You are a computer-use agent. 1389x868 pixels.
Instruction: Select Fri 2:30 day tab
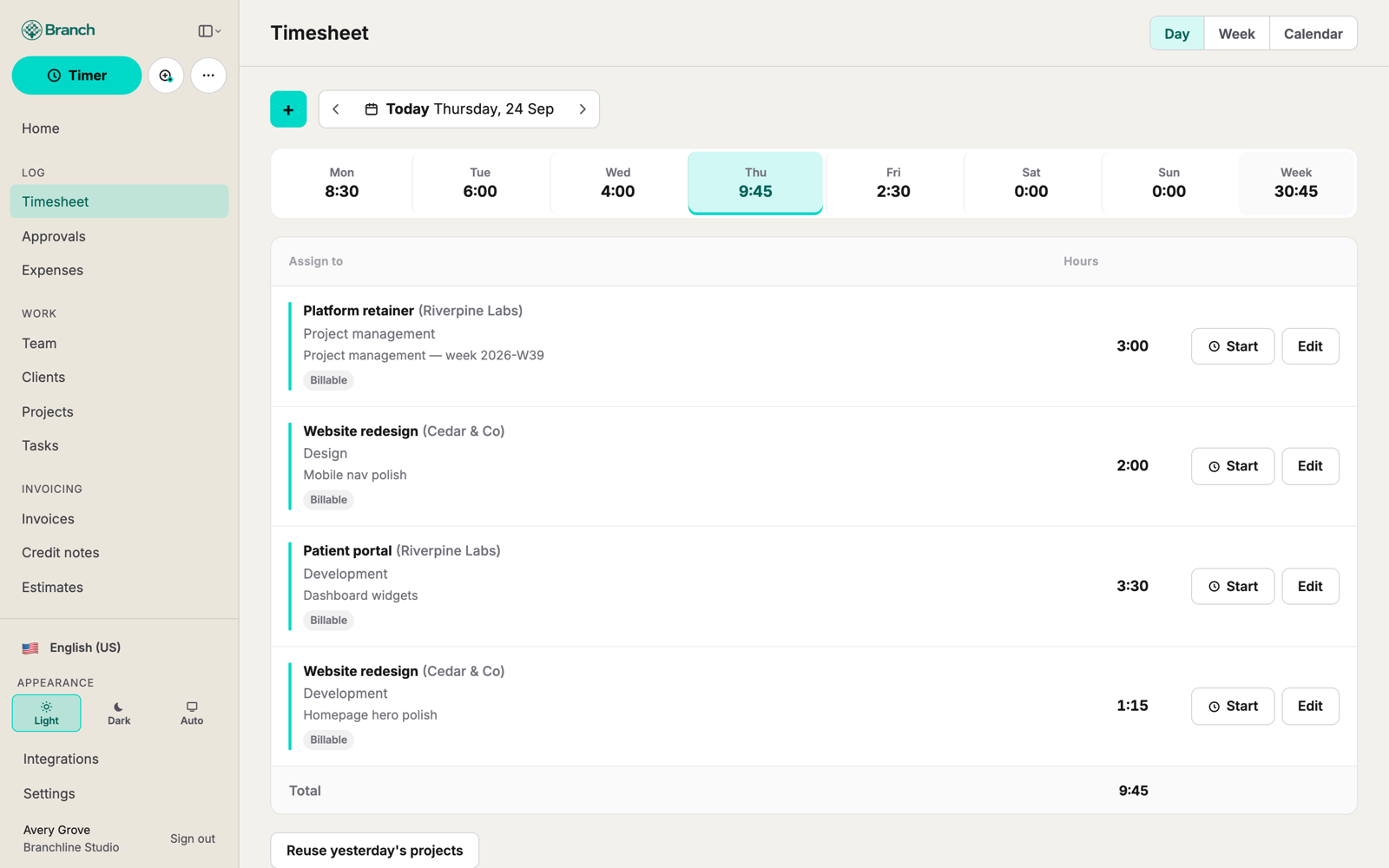click(893, 183)
